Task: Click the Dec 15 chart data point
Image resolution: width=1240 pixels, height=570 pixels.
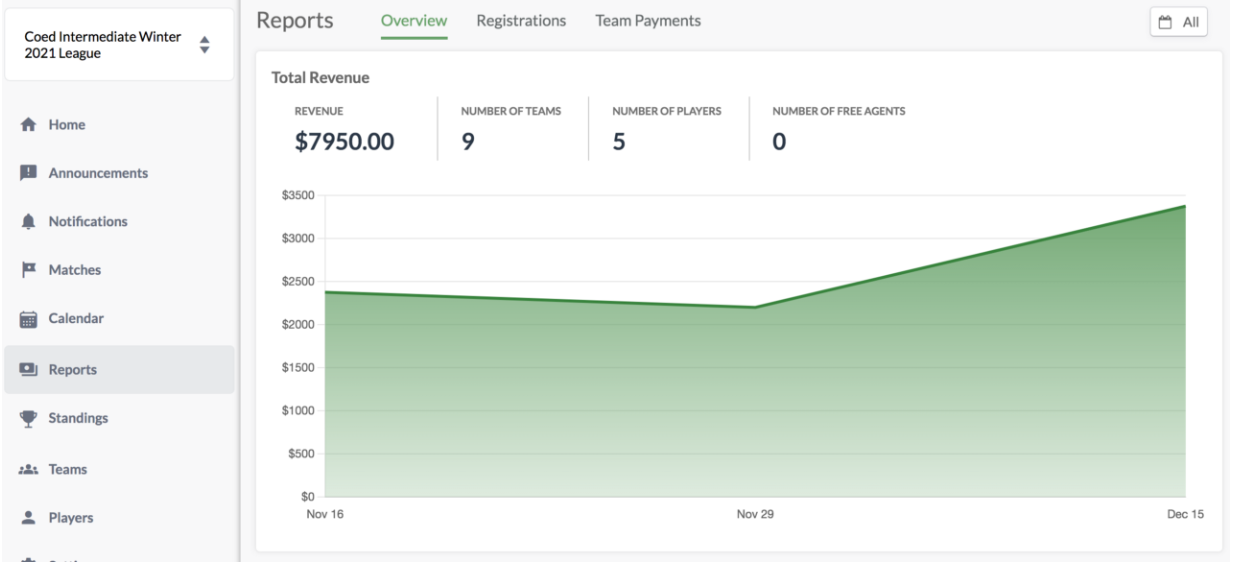Action: click(x=1185, y=206)
